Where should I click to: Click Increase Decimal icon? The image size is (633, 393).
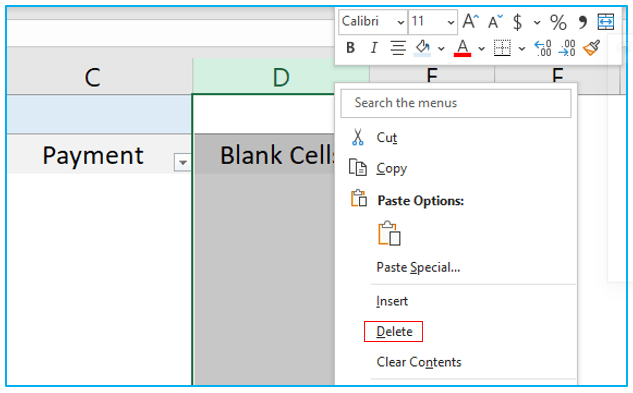click(x=543, y=48)
